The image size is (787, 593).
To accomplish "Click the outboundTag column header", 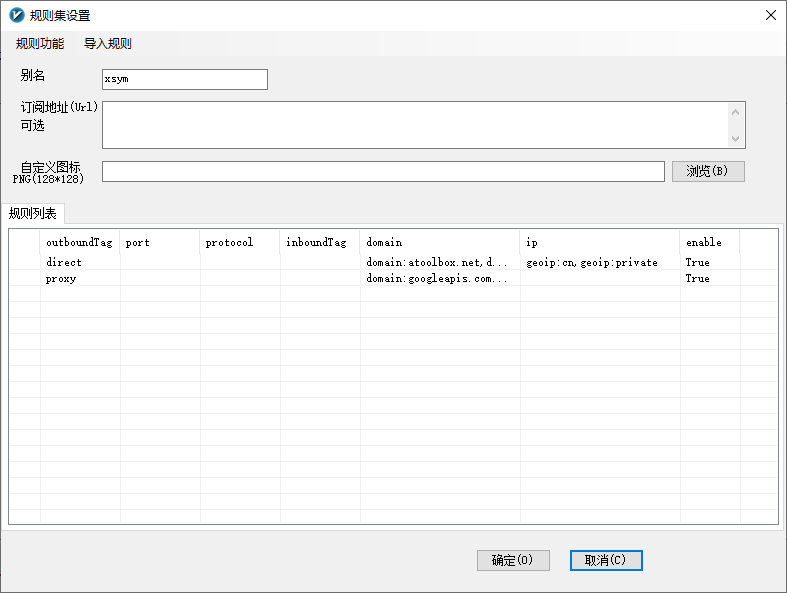I will (79, 243).
